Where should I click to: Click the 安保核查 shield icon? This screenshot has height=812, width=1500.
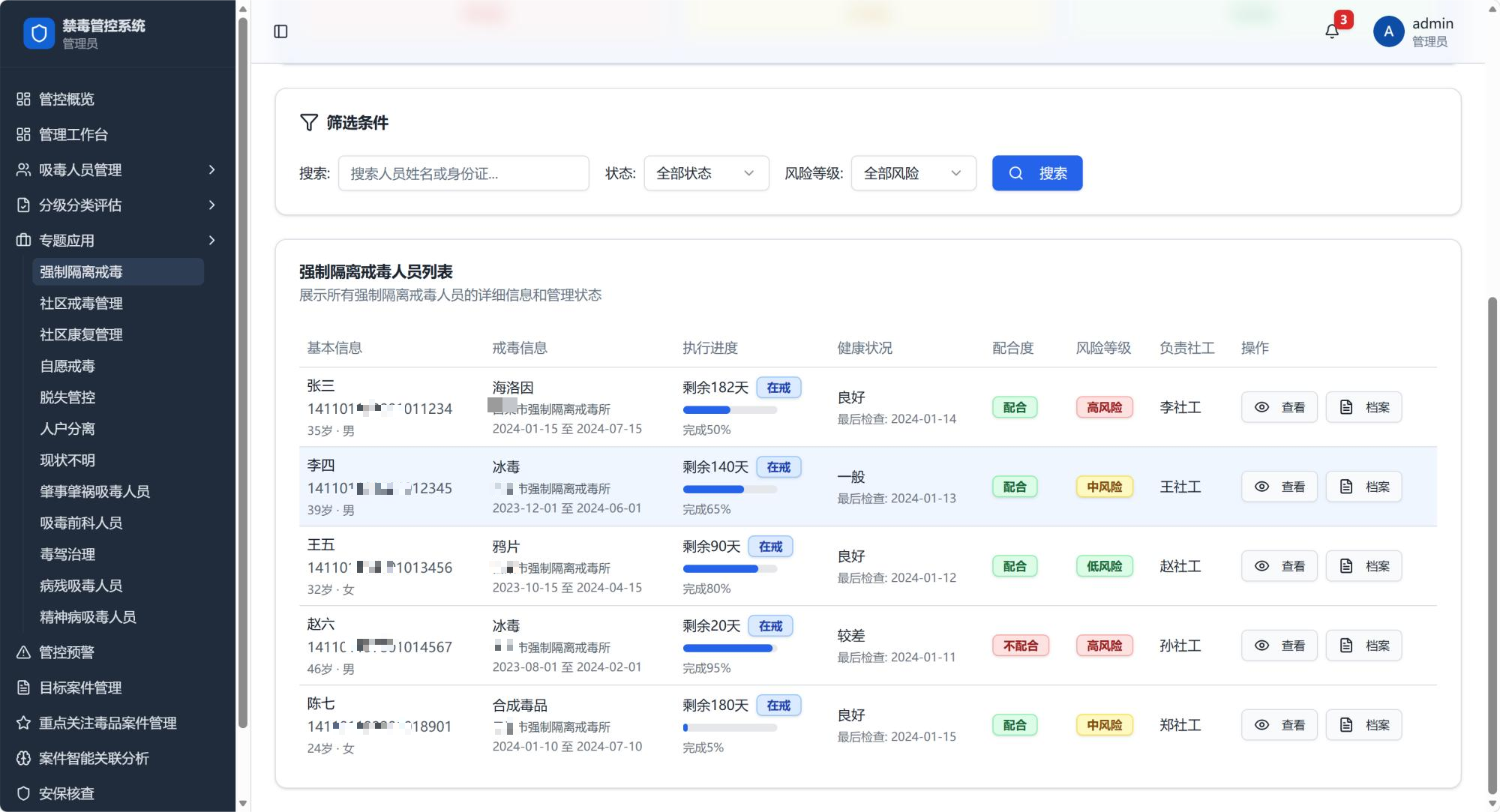pos(24,793)
